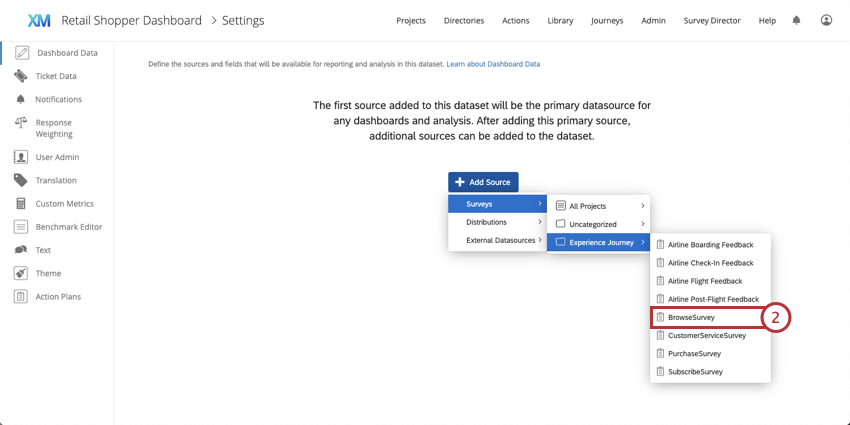Open the Translation settings label
Viewport: 850px width, 425px height.
point(56,181)
